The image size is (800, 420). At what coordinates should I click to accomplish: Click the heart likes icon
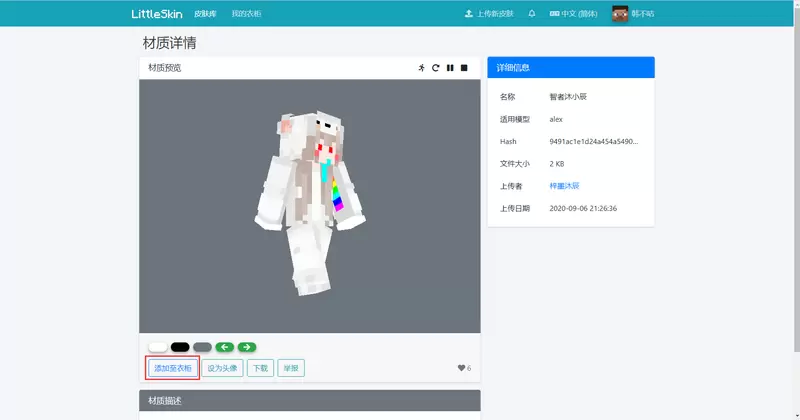click(x=461, y=368)
